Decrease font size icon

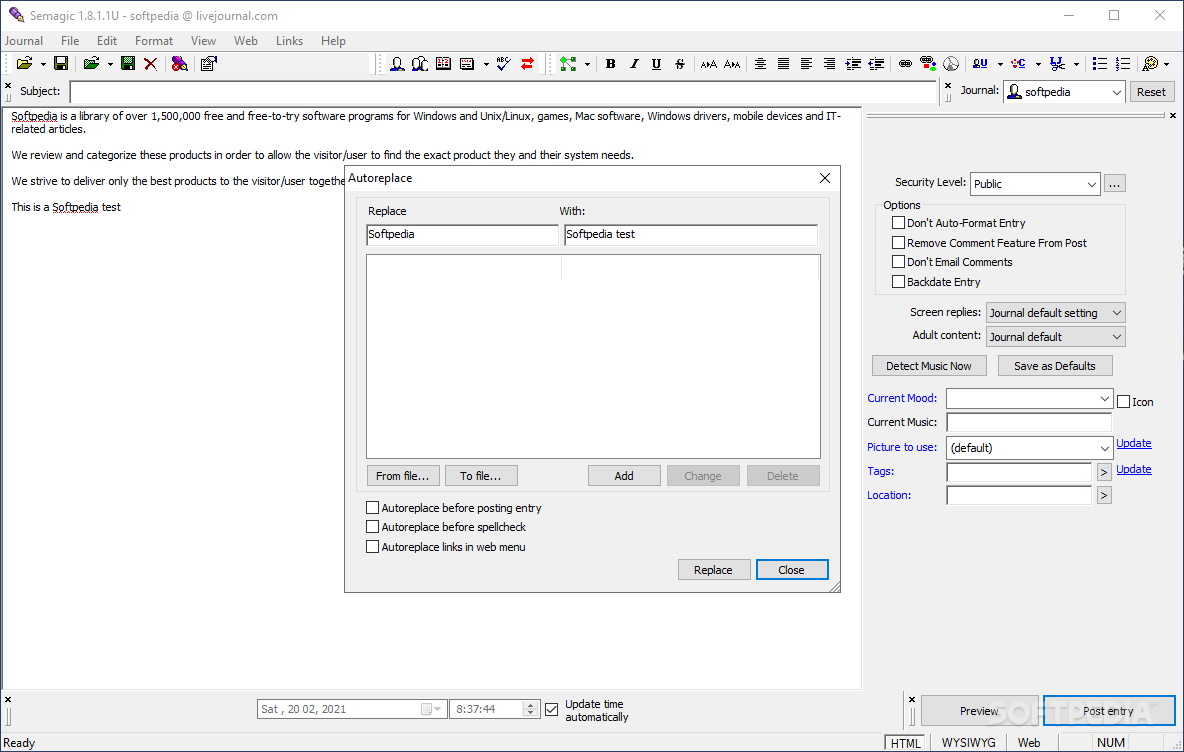coord(732,64)
